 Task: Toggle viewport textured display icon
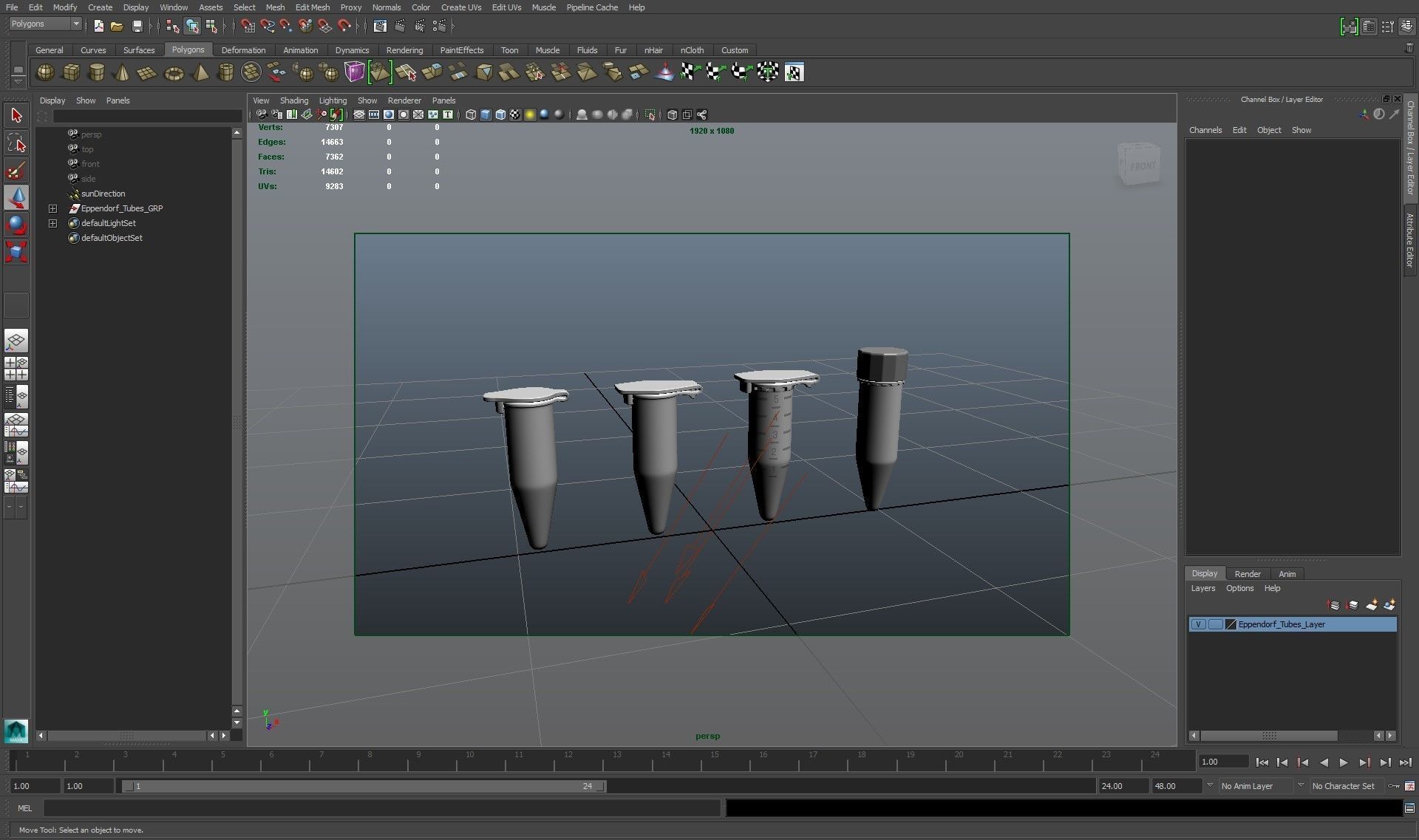(515, 115)
